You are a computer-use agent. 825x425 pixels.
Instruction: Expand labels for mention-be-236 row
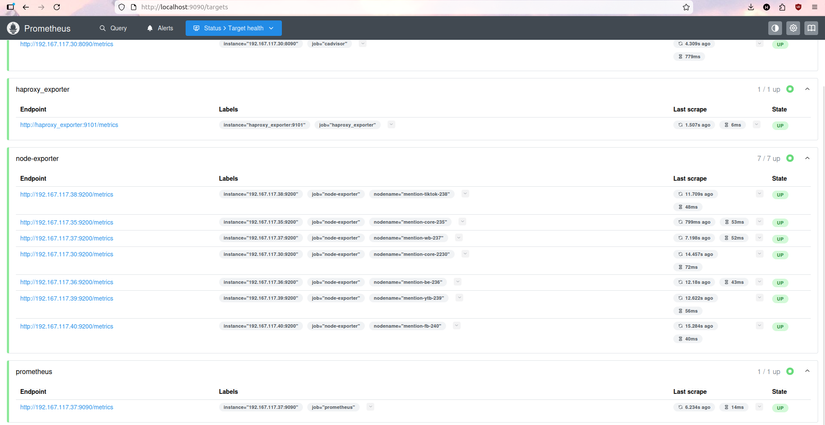[457, 281]
